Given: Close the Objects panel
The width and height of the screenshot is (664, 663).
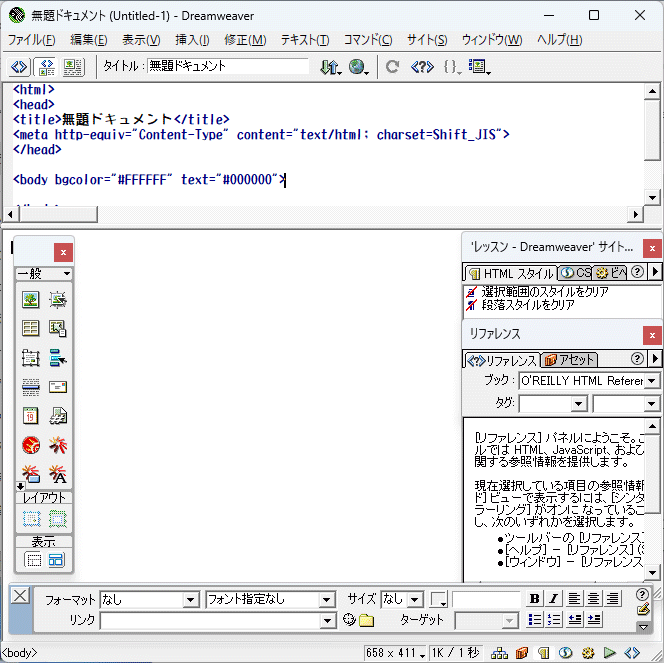Looking at the screenshot, I should pos(64,252).
